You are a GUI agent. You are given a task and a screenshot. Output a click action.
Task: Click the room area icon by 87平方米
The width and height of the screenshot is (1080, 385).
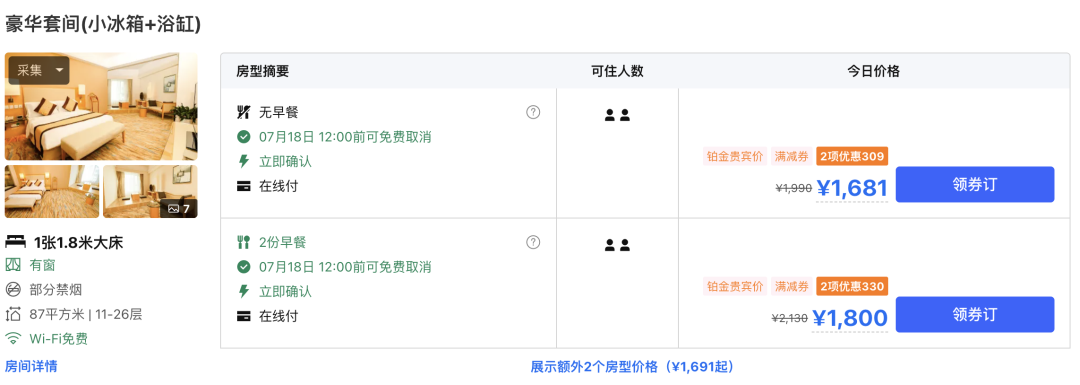tap(13, 315)
